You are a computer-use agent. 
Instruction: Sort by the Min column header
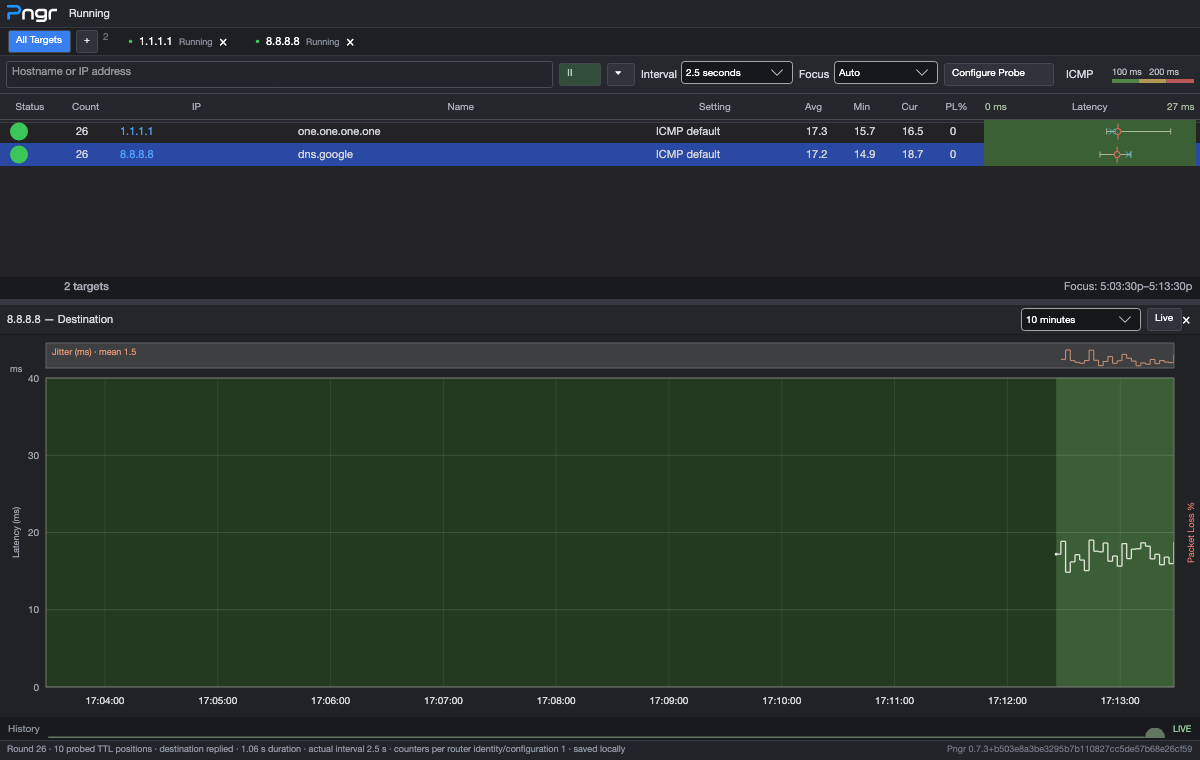click(x=862, y=107)
